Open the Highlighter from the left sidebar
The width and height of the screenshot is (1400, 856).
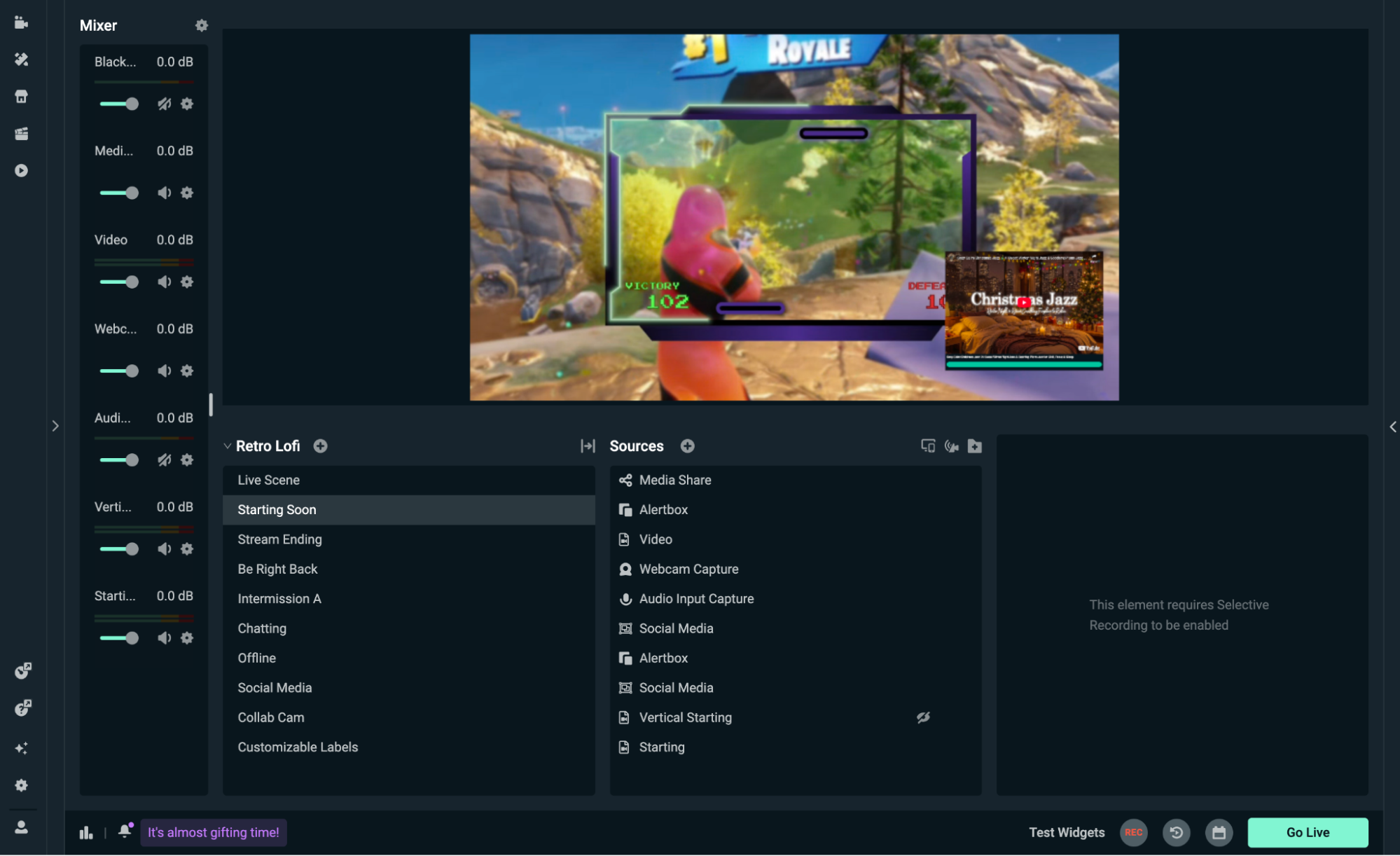point(21,133)
